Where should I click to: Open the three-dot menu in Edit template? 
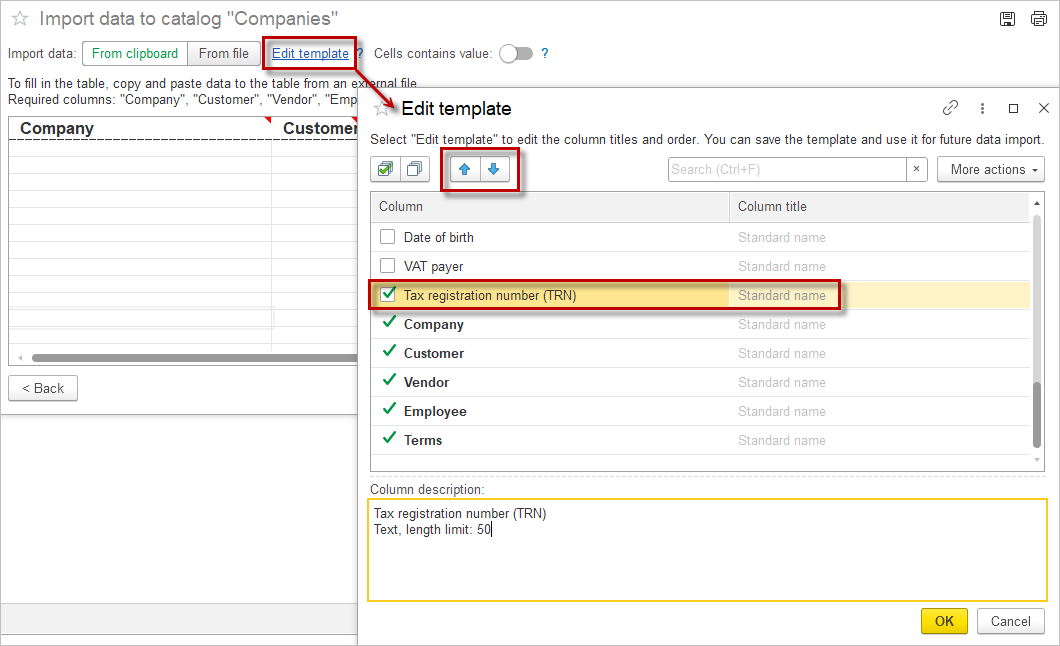[982, 108]
